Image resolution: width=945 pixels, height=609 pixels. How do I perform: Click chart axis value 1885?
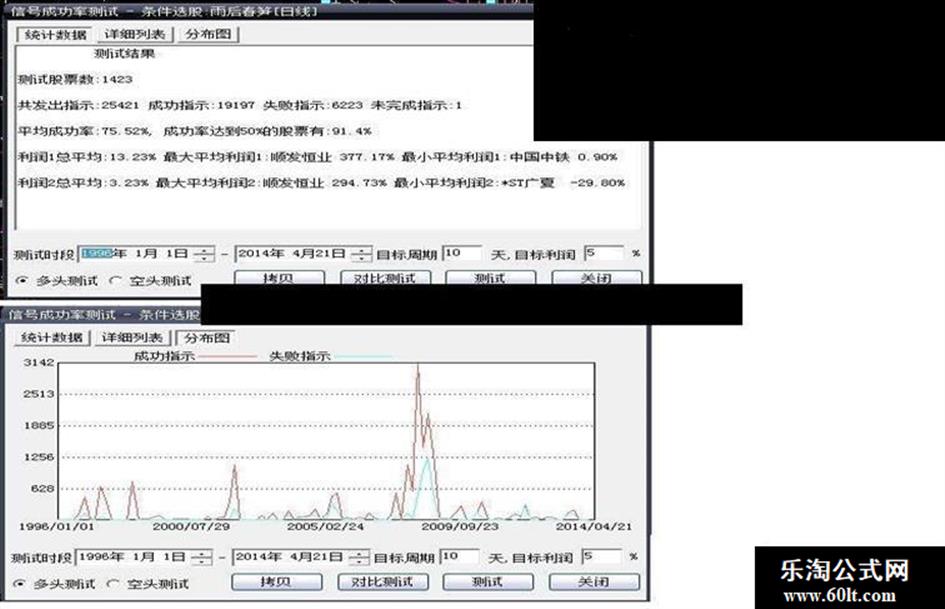pos(39,426)
